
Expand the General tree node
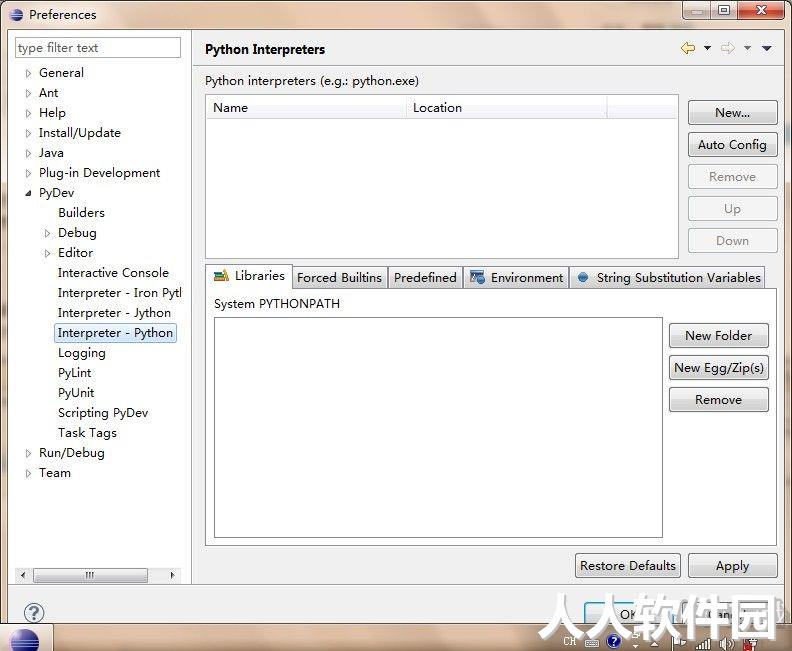point(28,73)
